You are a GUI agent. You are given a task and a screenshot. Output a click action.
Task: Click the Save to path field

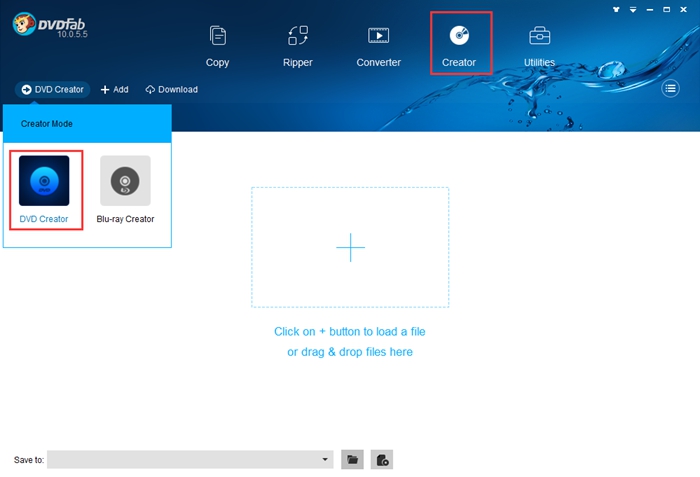pyautogui.click(x=190, y=460)
